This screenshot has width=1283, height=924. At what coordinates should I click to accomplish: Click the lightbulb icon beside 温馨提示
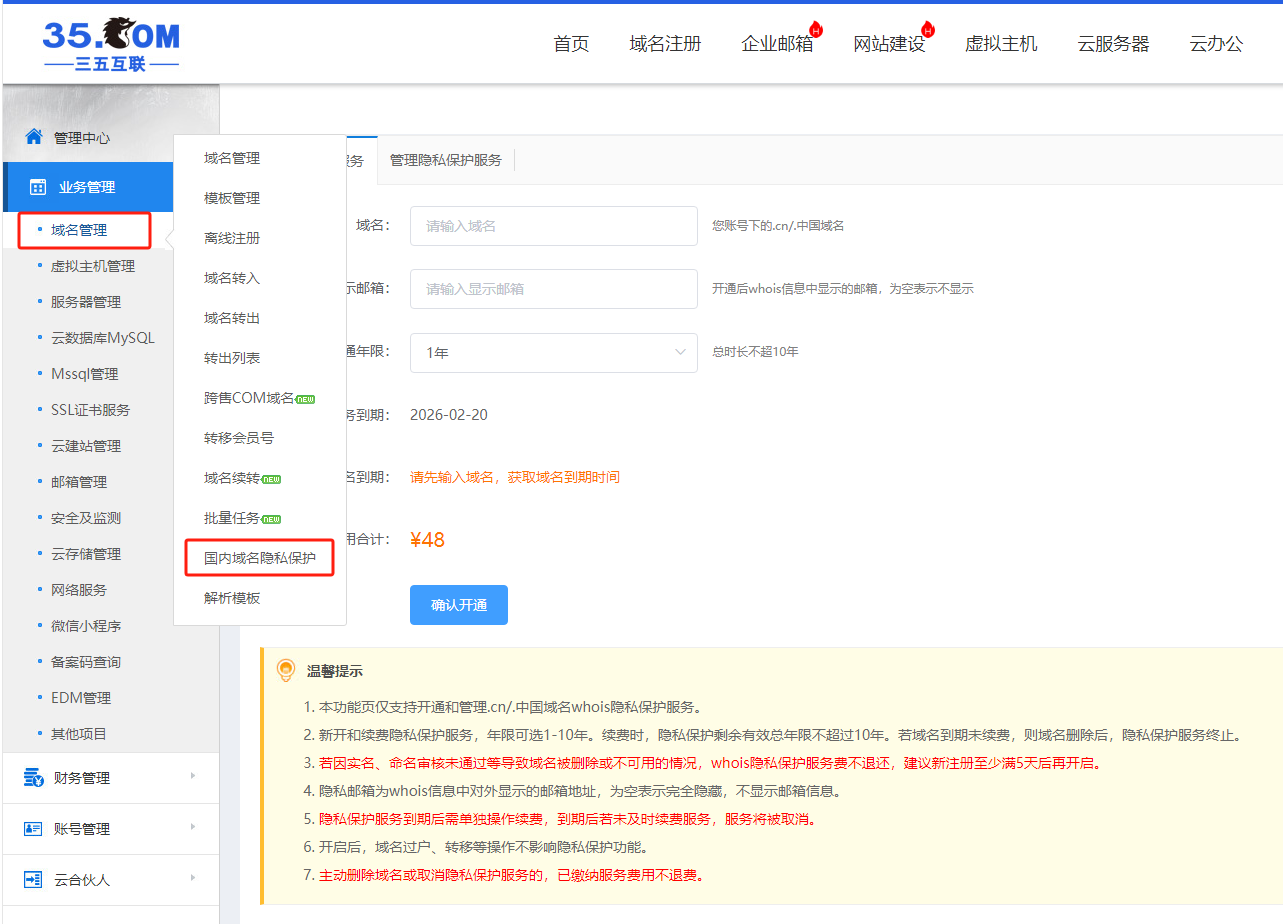point(286,670)
